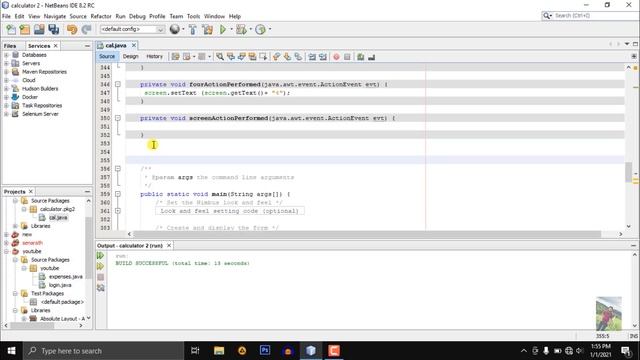Click the New Project toolbar icon
Viewport: 640px width, 360px height.
25,29
